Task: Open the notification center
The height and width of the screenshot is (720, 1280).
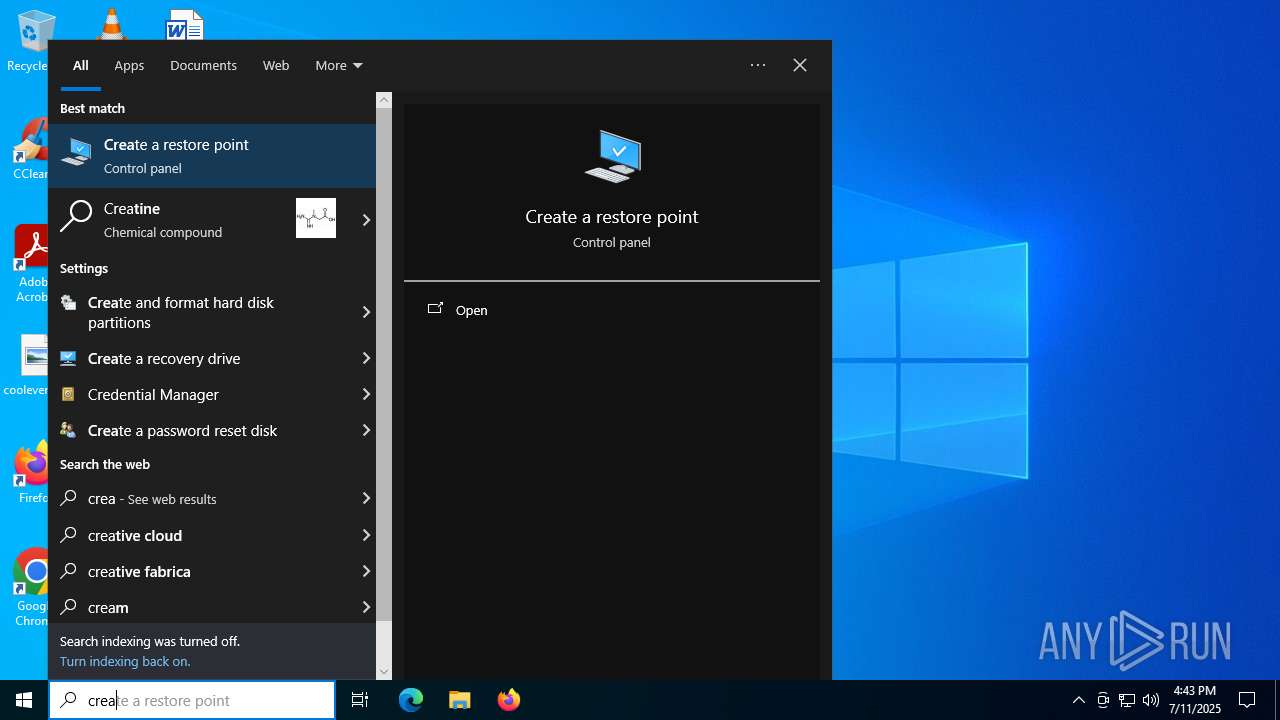Action: coord(1247,700)
